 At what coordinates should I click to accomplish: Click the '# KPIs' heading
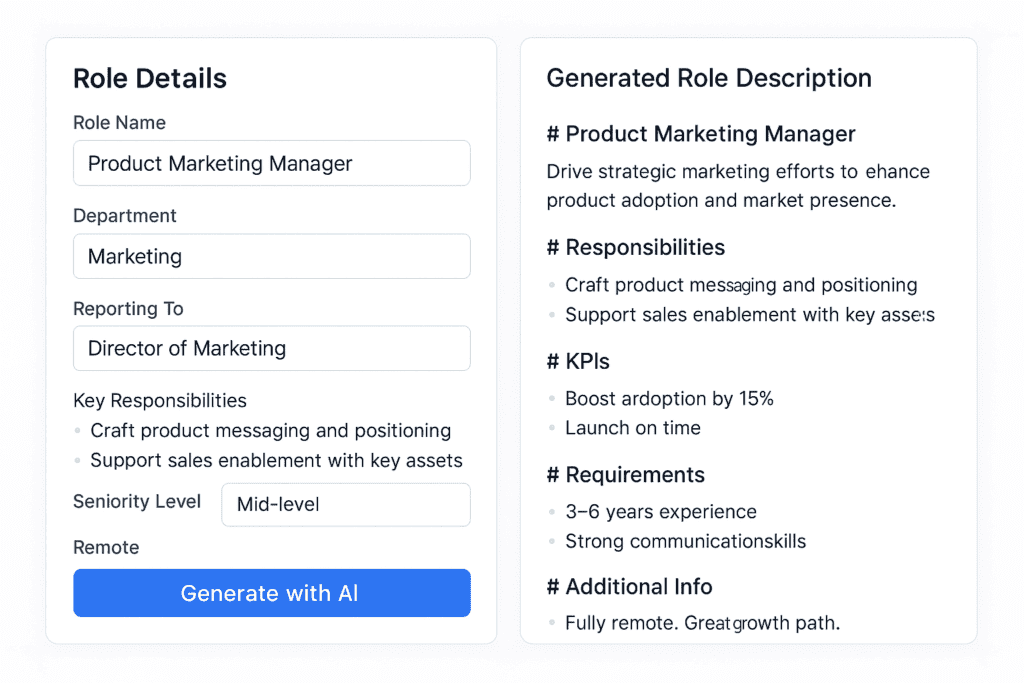point(578,361)
